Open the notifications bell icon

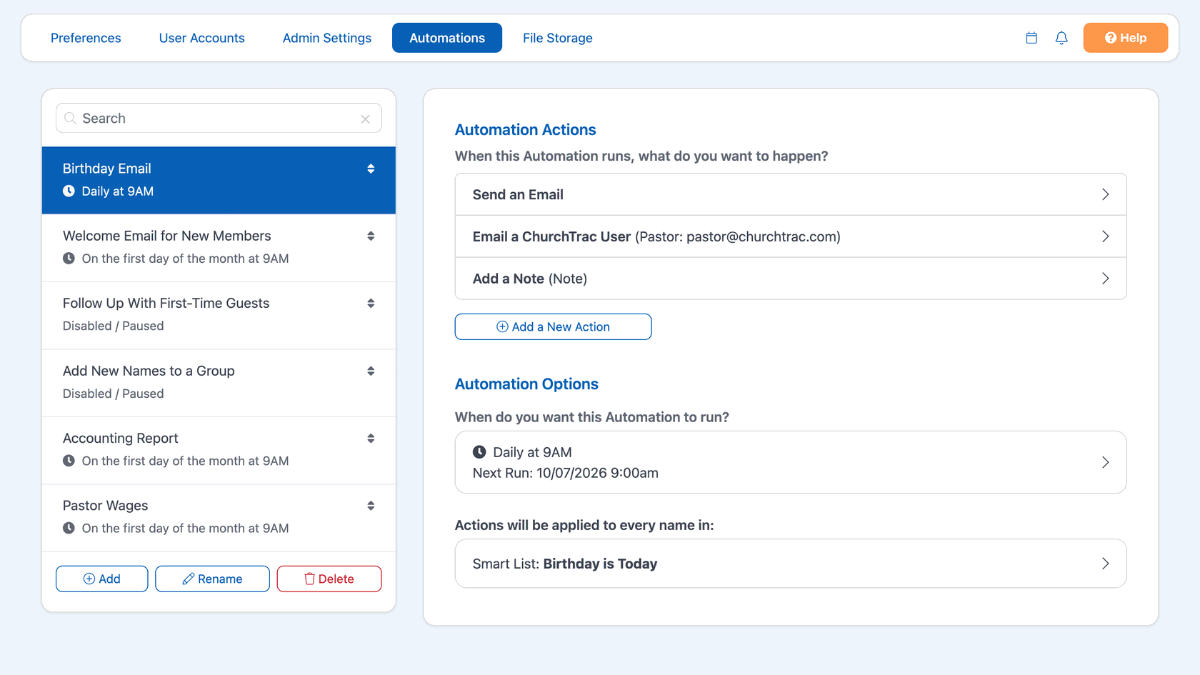[1062, 38]
